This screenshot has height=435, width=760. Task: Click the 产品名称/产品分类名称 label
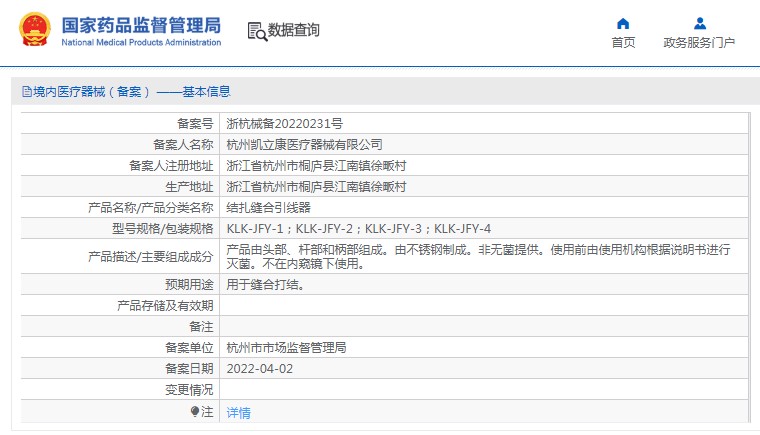tap(150, 208)
